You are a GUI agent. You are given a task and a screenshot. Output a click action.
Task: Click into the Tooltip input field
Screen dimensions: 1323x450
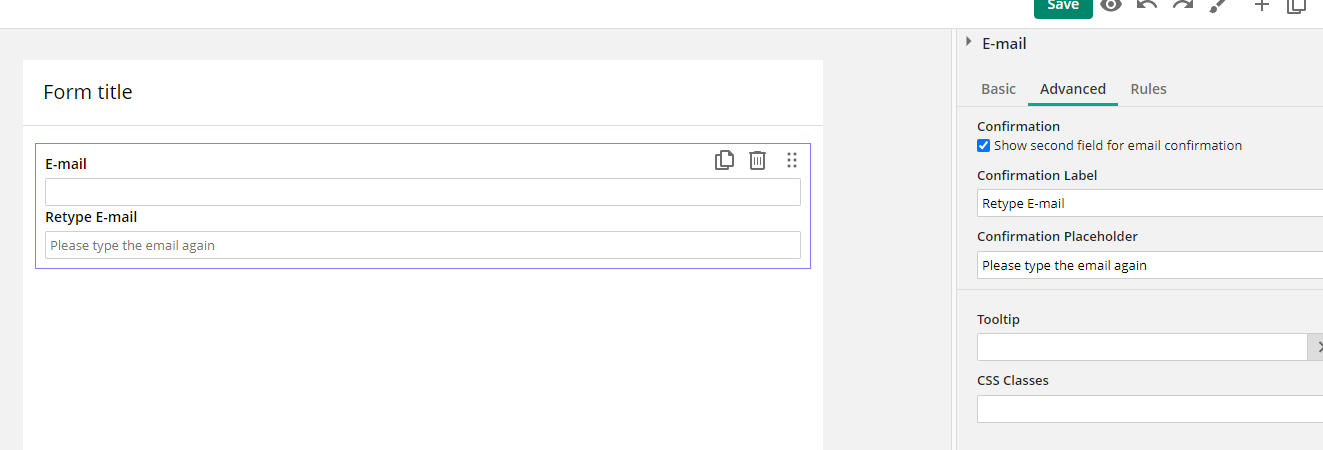point(1142,347)
